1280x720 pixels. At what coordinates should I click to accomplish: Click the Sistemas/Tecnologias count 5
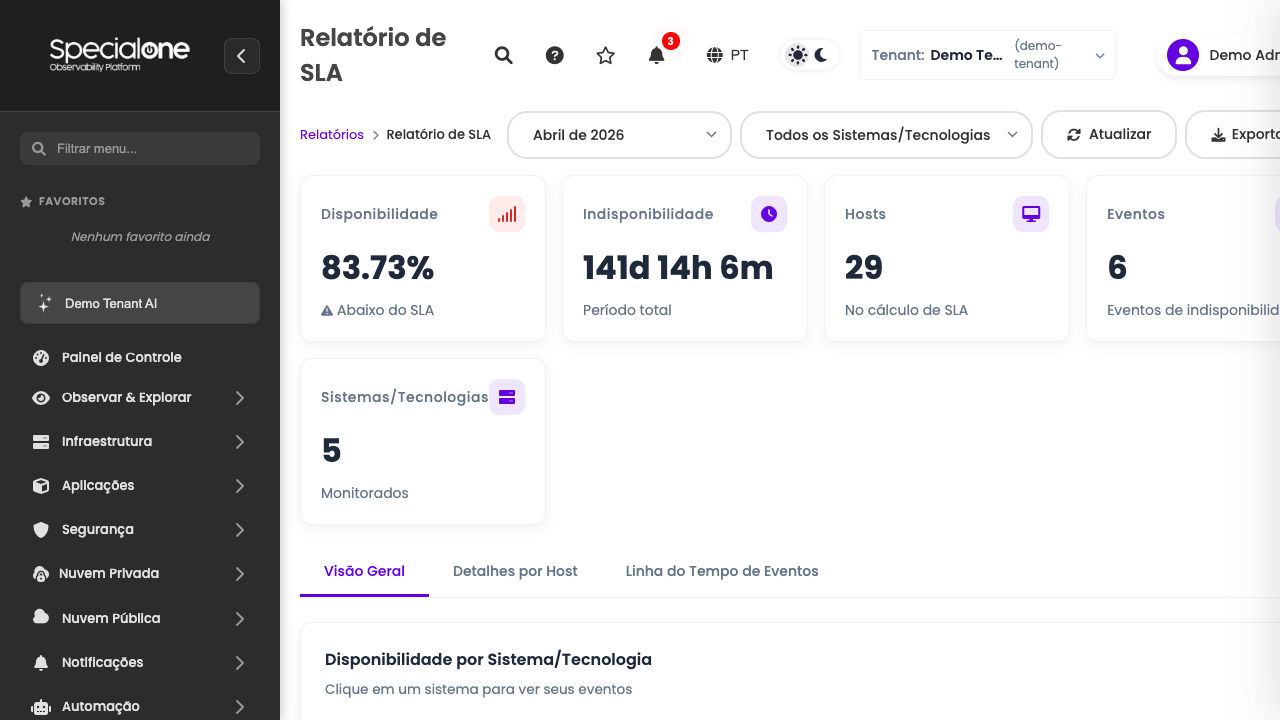(331, 451)
